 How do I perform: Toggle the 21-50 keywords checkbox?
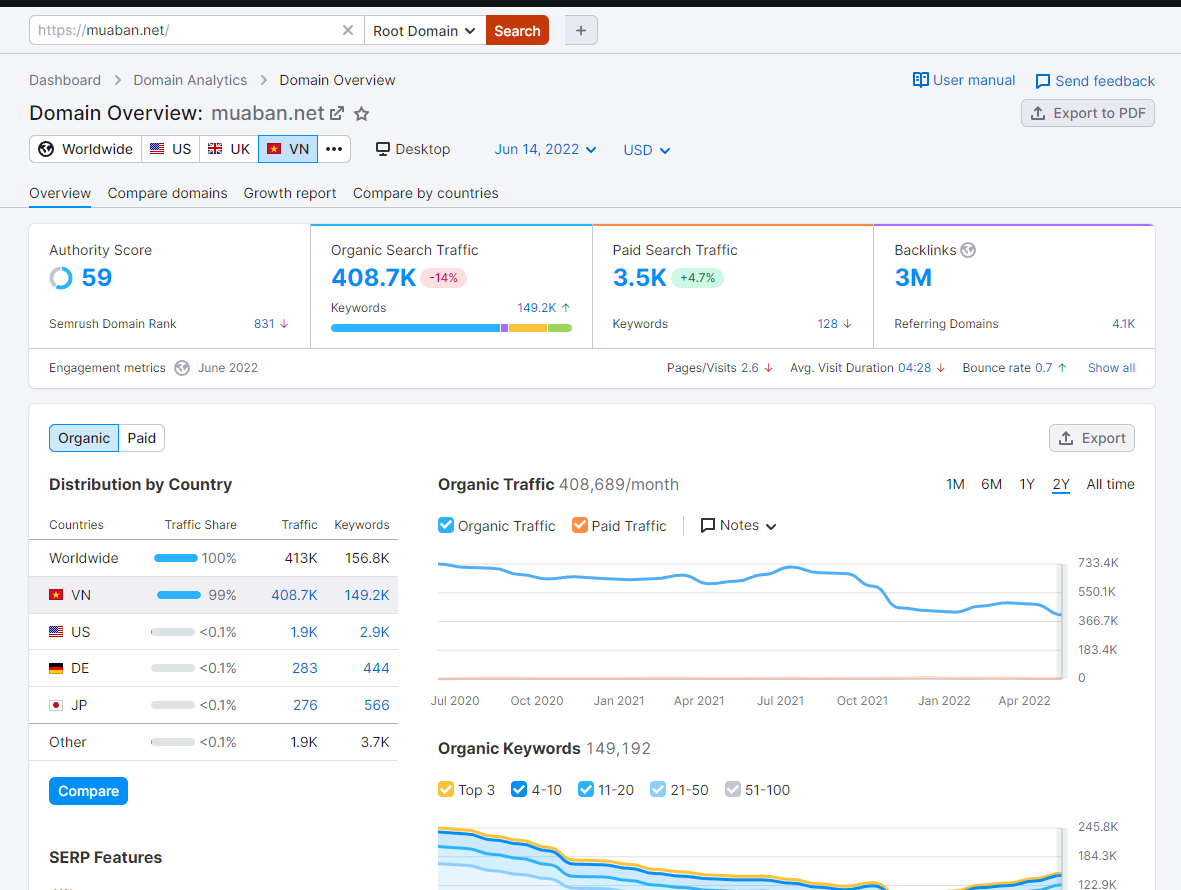pos(658,789)
